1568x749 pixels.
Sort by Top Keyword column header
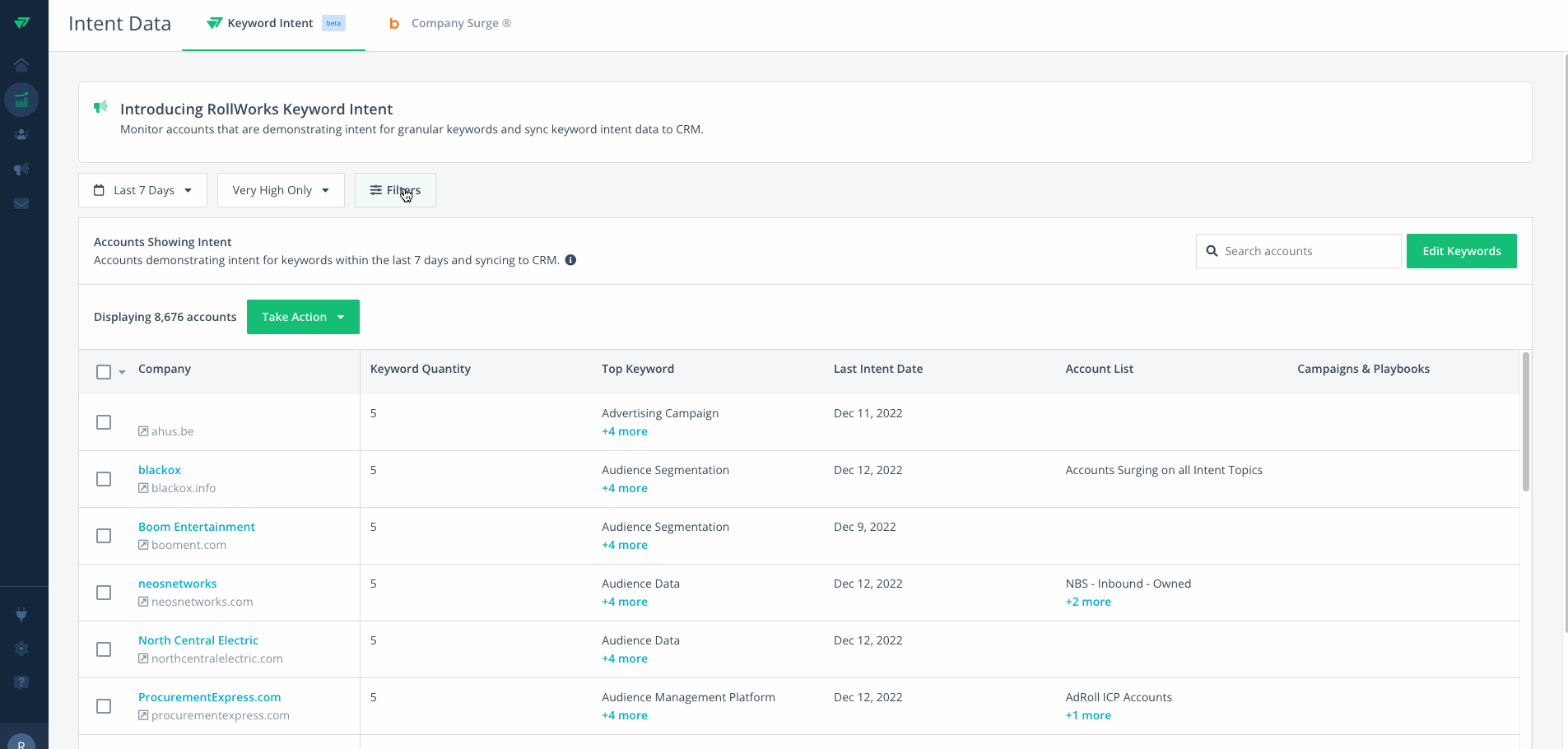(x=638, y=369)
